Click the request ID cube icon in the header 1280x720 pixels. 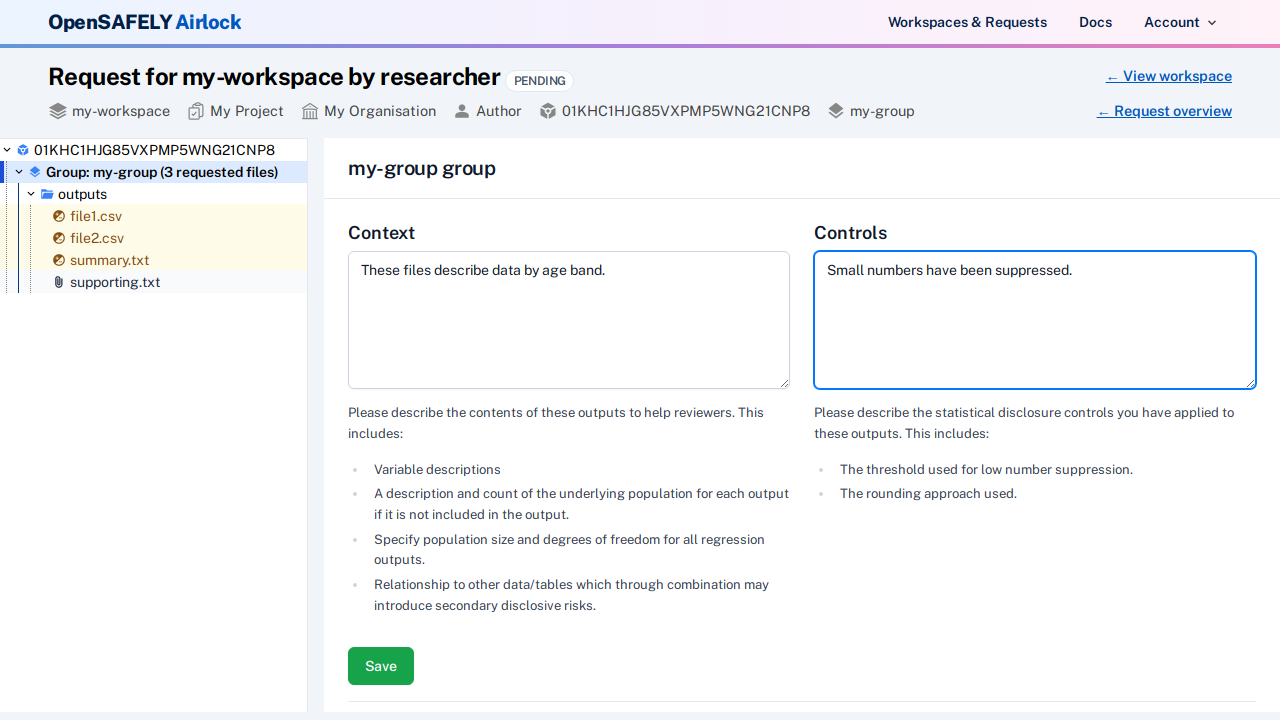click(548, 111)
